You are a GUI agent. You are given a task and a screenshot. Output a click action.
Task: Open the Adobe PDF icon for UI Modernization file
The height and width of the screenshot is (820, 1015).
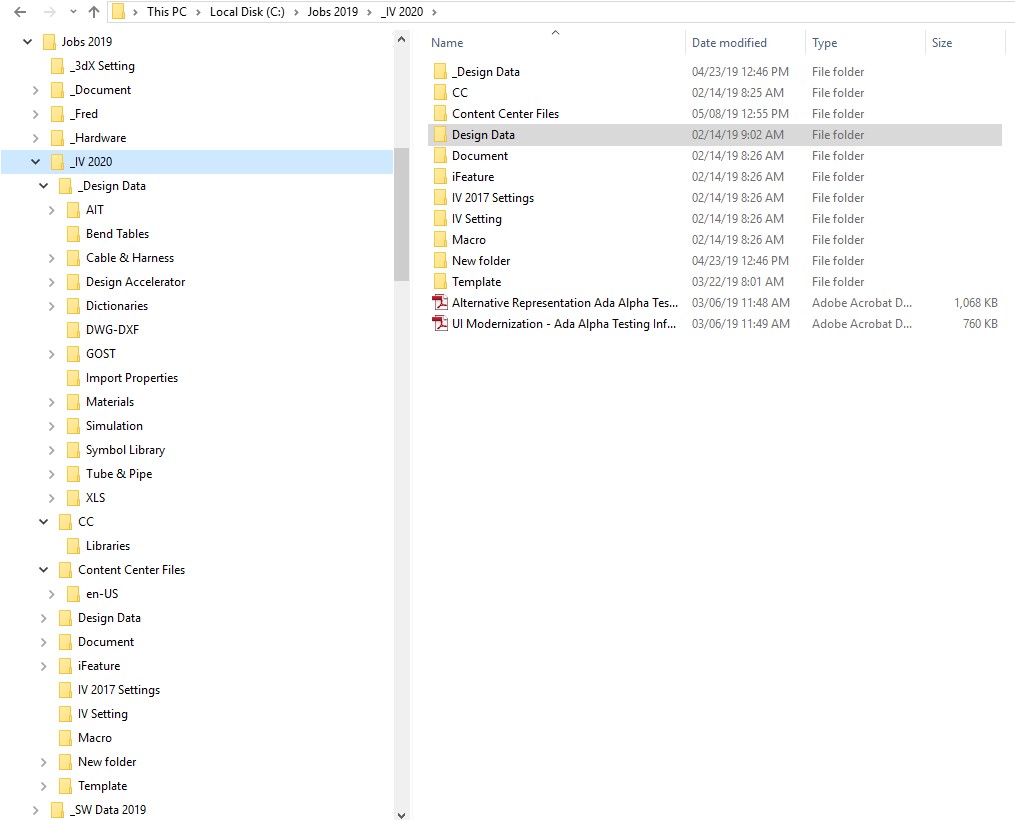(440, 323)
